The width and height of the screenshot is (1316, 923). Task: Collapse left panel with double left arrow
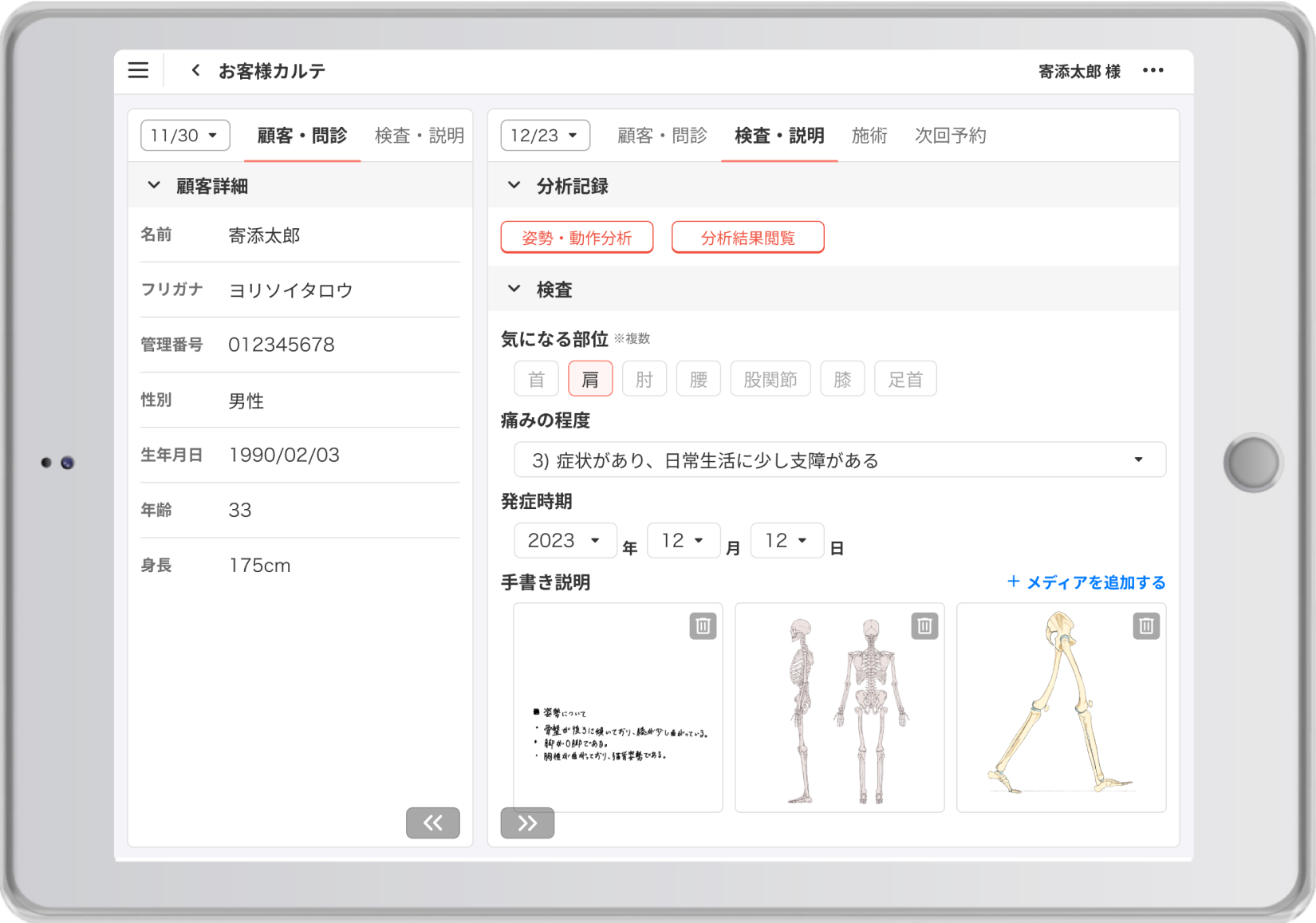(433, 822)
